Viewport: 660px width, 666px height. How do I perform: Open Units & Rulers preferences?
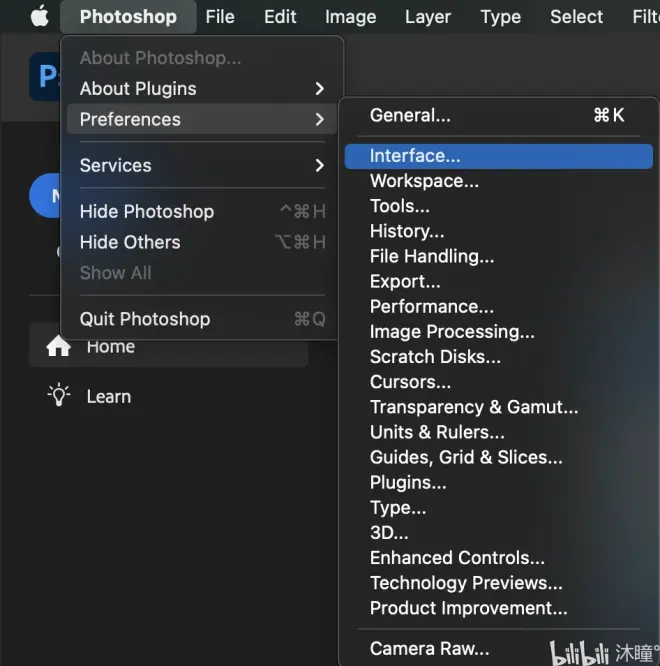[499, 432]
